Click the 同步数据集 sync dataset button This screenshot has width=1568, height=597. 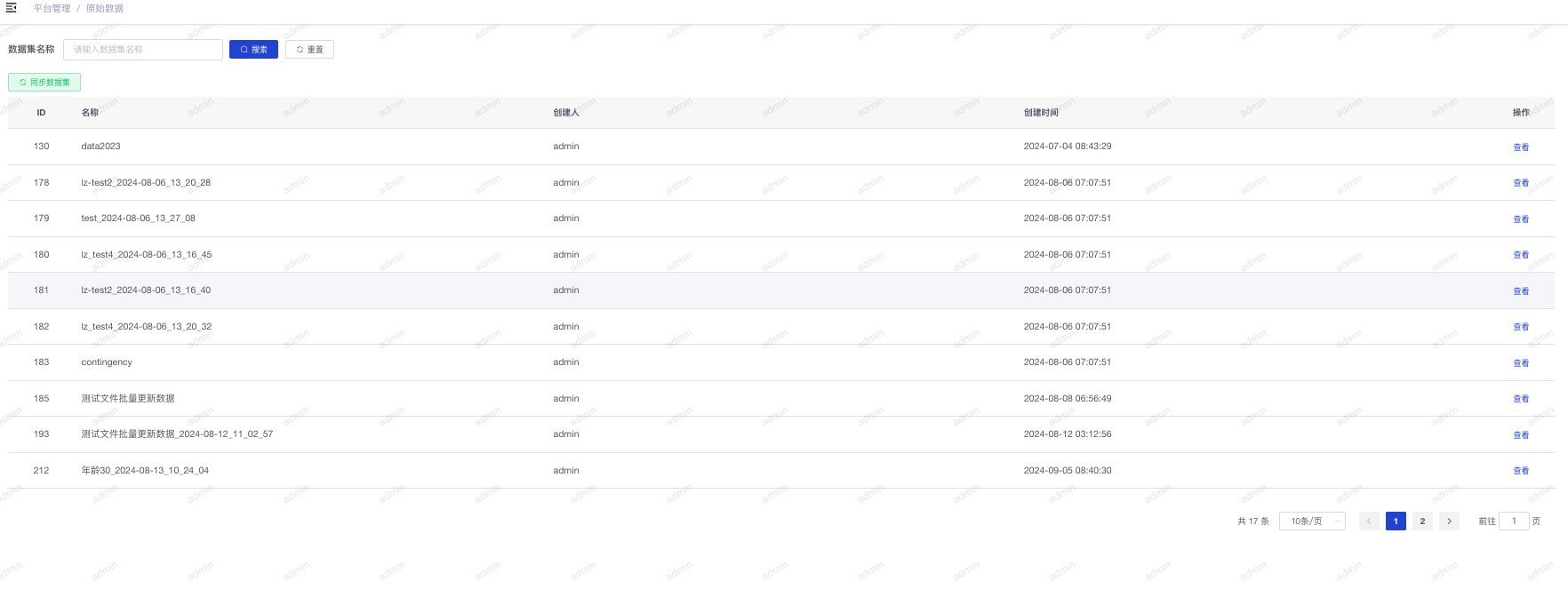(x=44, y=83)
